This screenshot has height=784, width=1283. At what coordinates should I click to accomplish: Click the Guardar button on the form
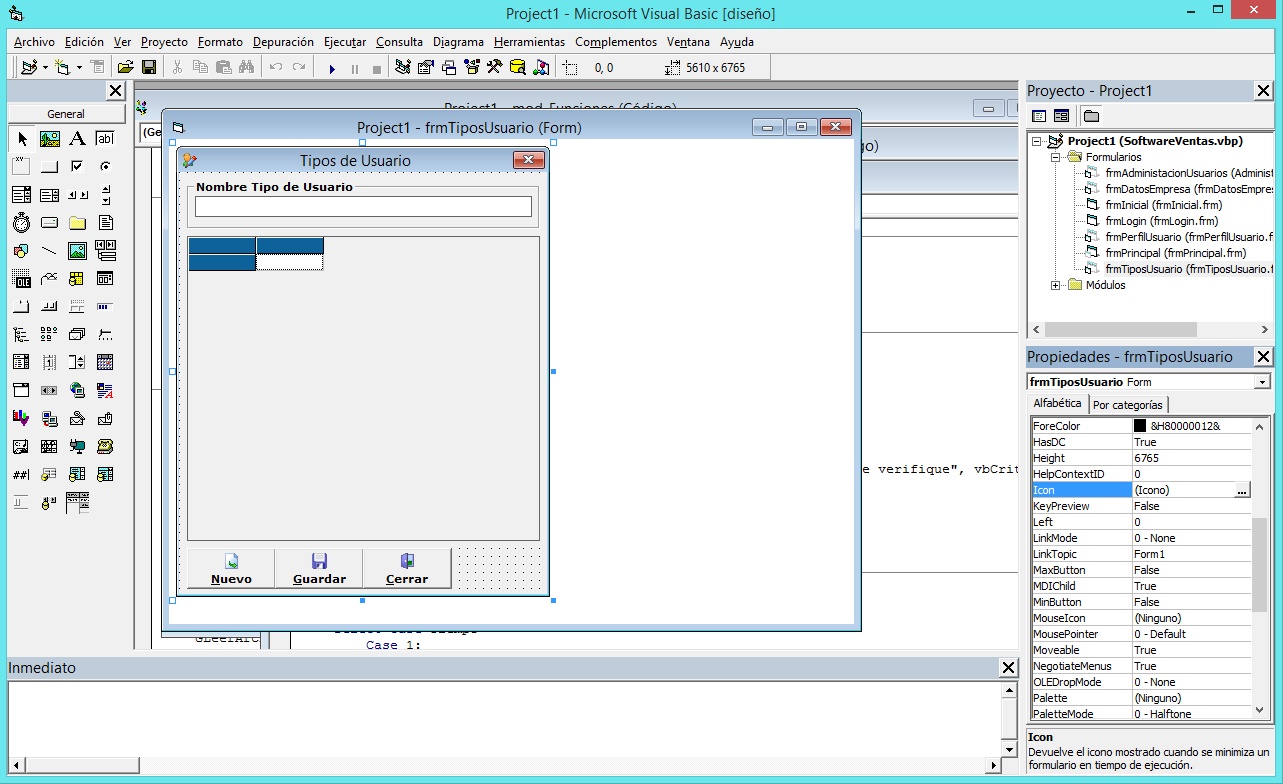coord(319,568)
